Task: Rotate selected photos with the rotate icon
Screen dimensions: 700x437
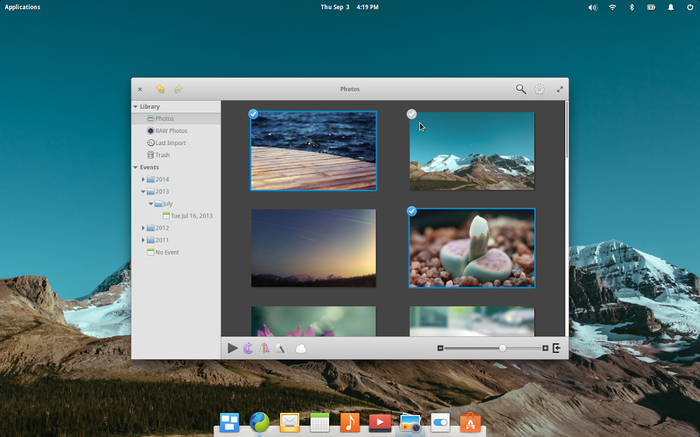Action: point(249,348)
